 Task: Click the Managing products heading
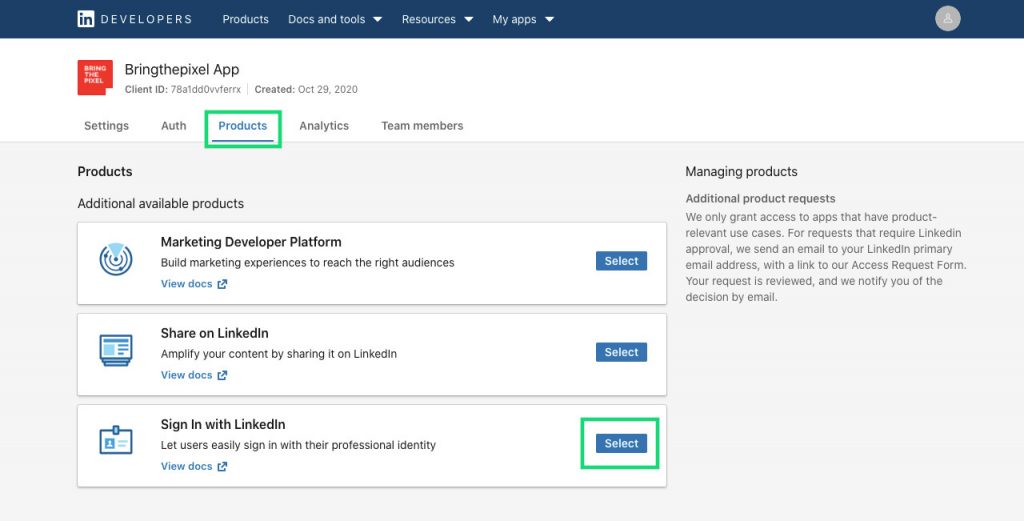coord(741,172)
